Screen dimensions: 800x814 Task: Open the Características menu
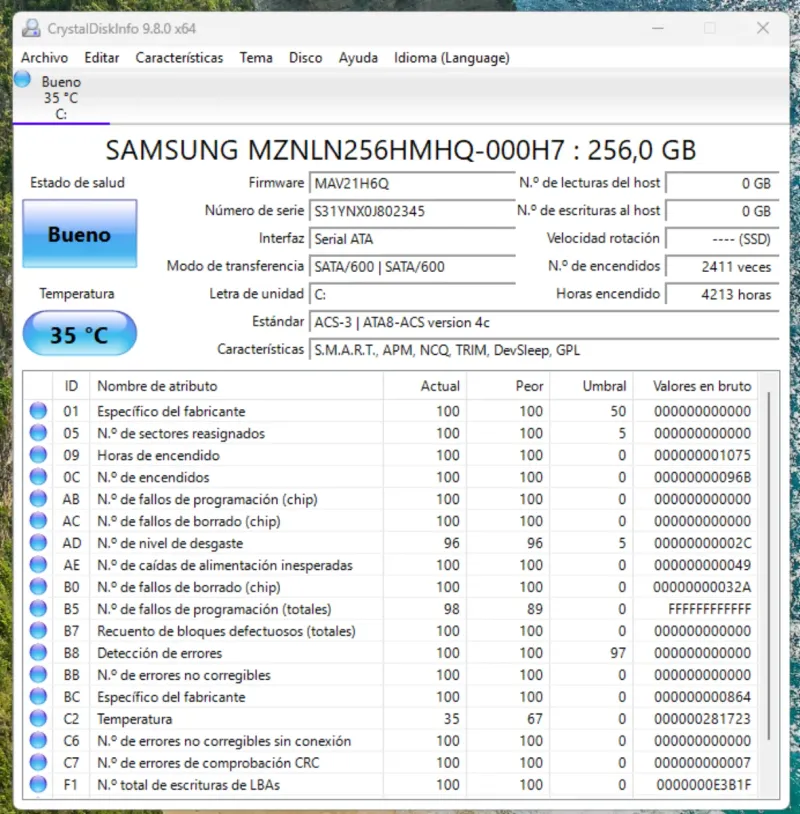(x=179, y=58)
